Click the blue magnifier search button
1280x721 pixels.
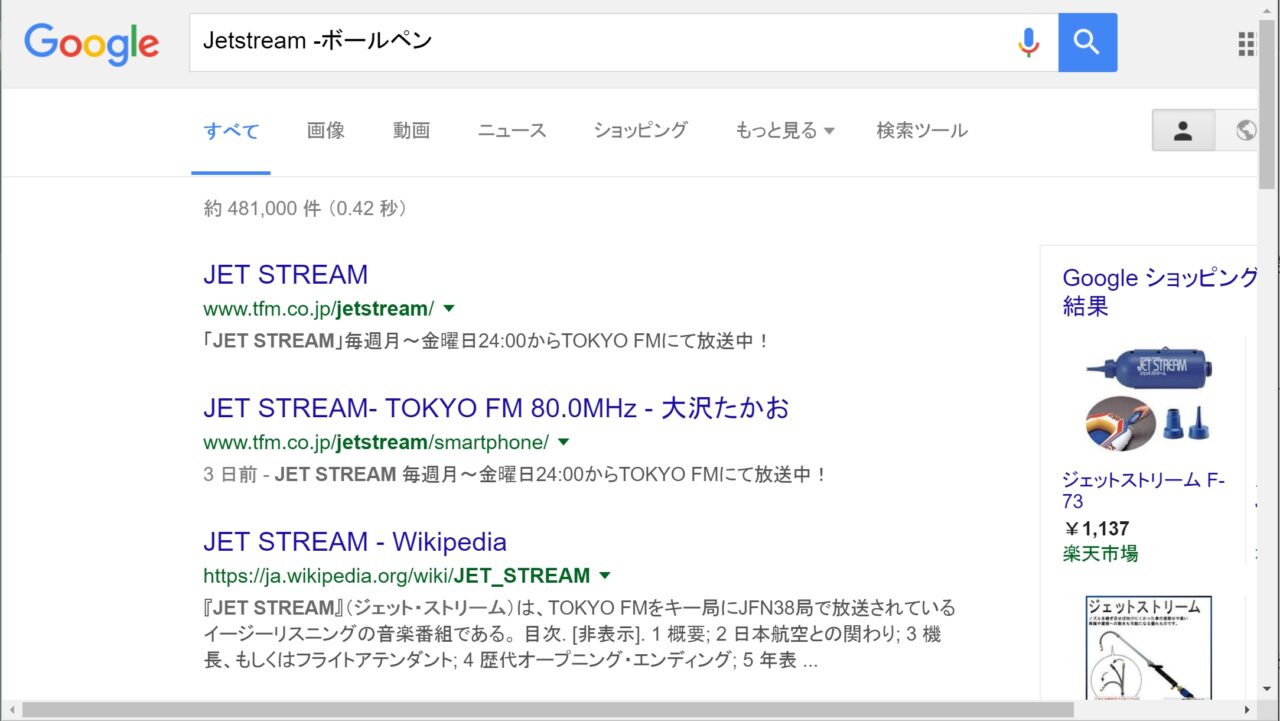point(1087,42)
